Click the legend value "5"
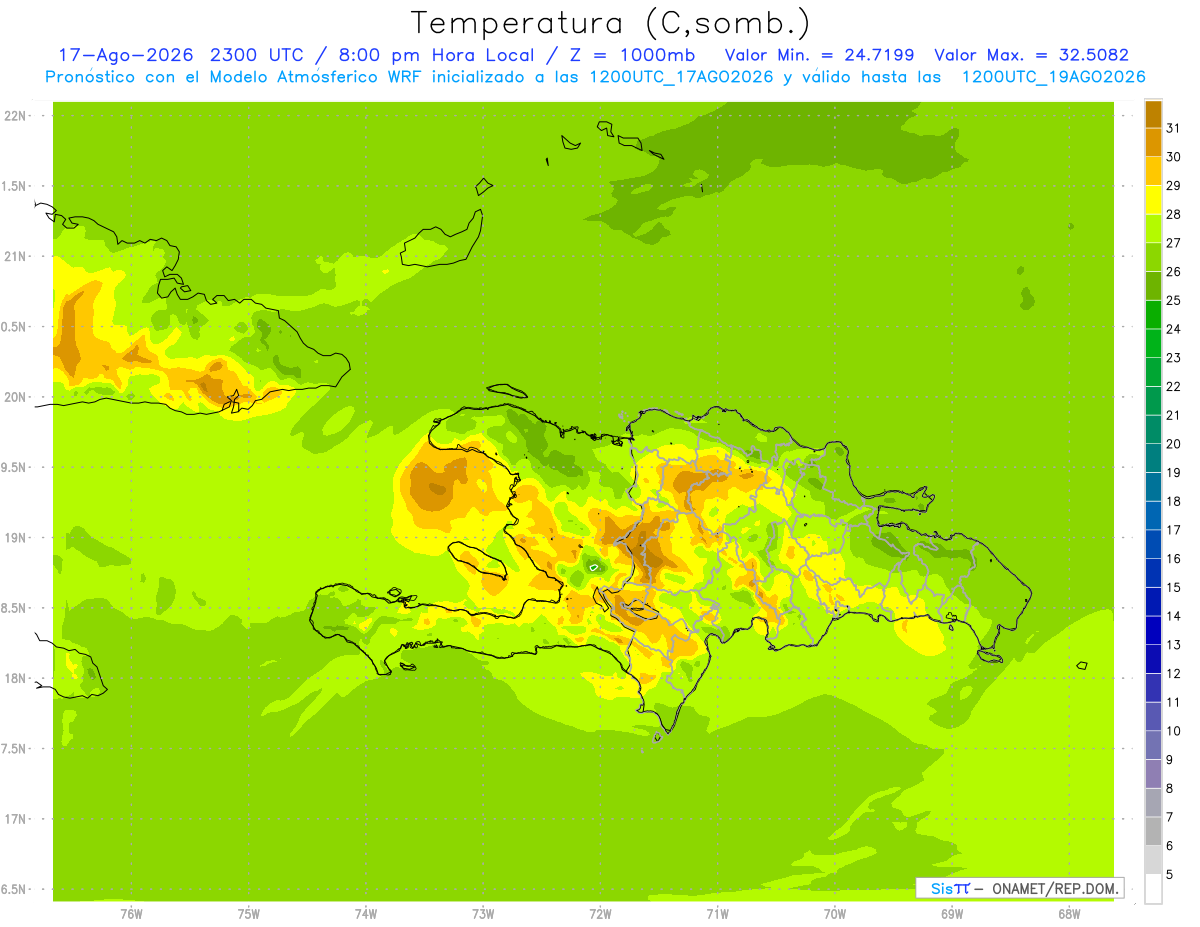 click(1170, 874)
